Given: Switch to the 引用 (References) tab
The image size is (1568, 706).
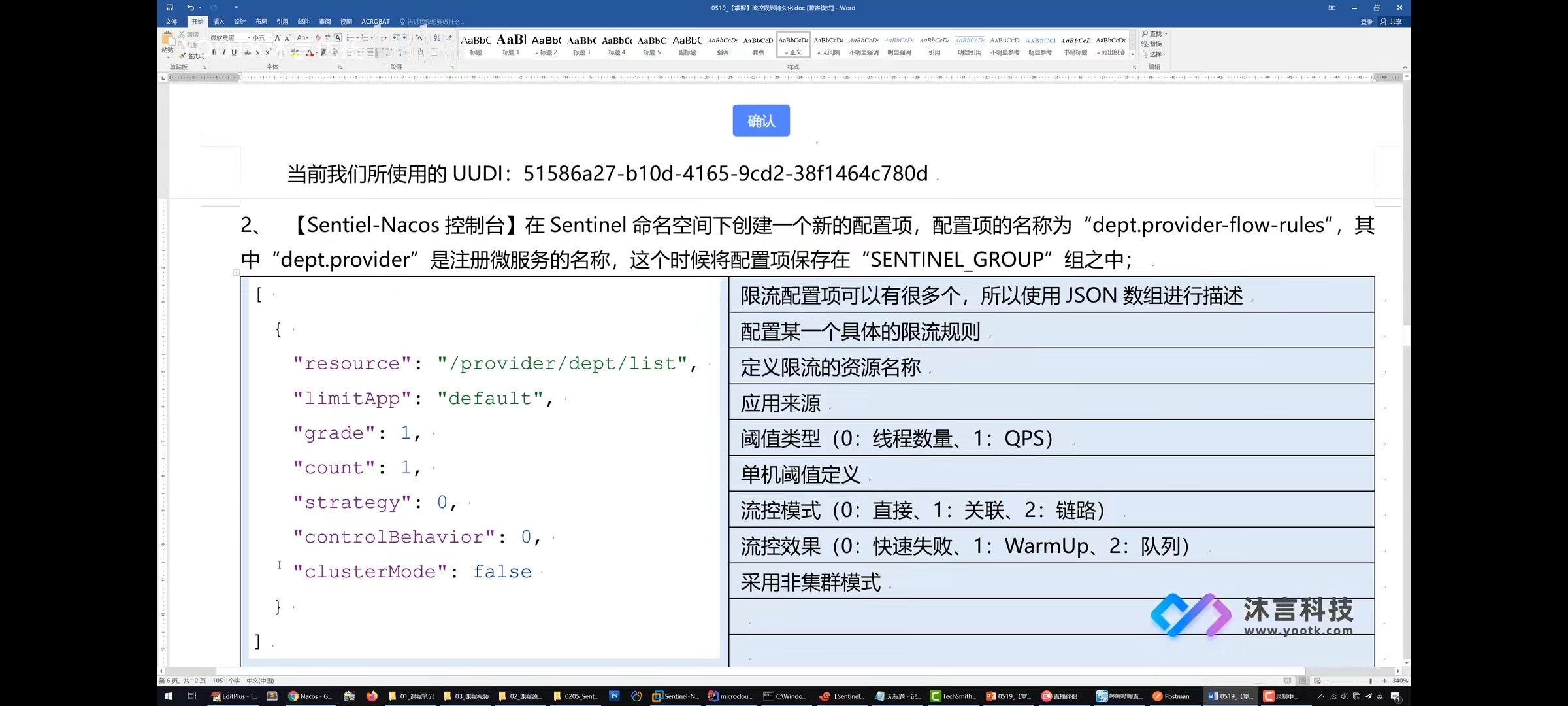Looking at the screenshot, I should pyautogui.click(x=282, y=22).
